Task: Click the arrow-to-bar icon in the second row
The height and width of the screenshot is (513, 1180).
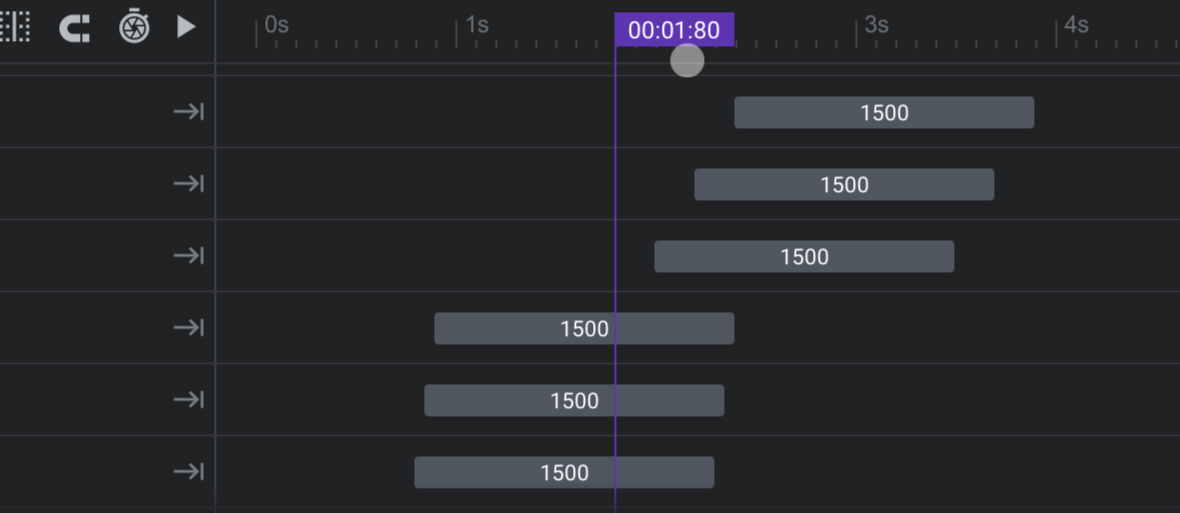Action: tap(188, 184)
